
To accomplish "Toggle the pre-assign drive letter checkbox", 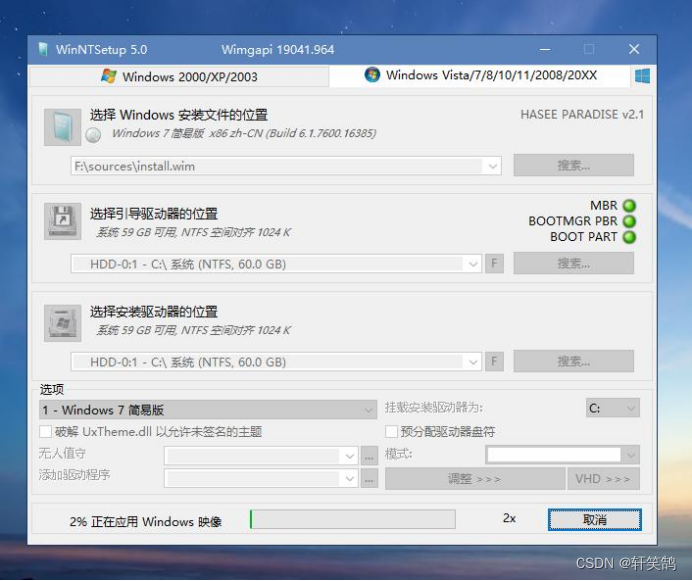I will [391, 431].
